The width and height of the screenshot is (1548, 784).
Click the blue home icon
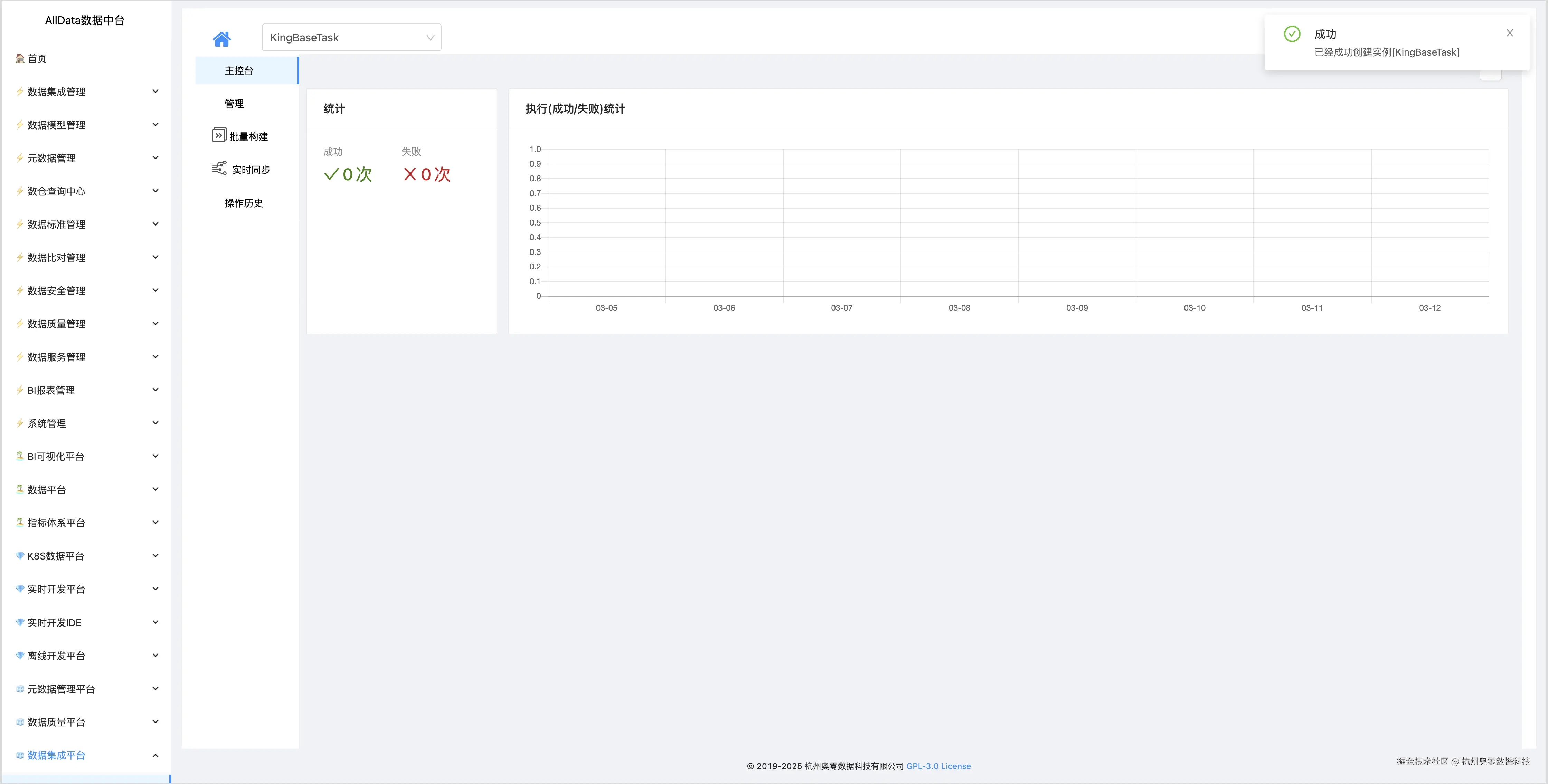pos(221,39)
